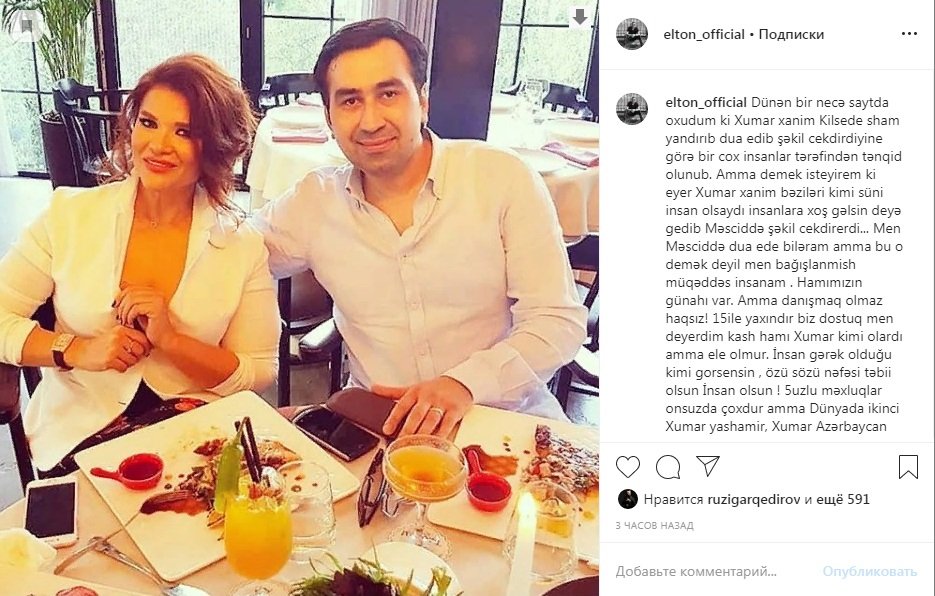Viewport: 935px width, 596px height.
Task: Open the elton_official avatar in the header
Action: [x=632, y=34]
